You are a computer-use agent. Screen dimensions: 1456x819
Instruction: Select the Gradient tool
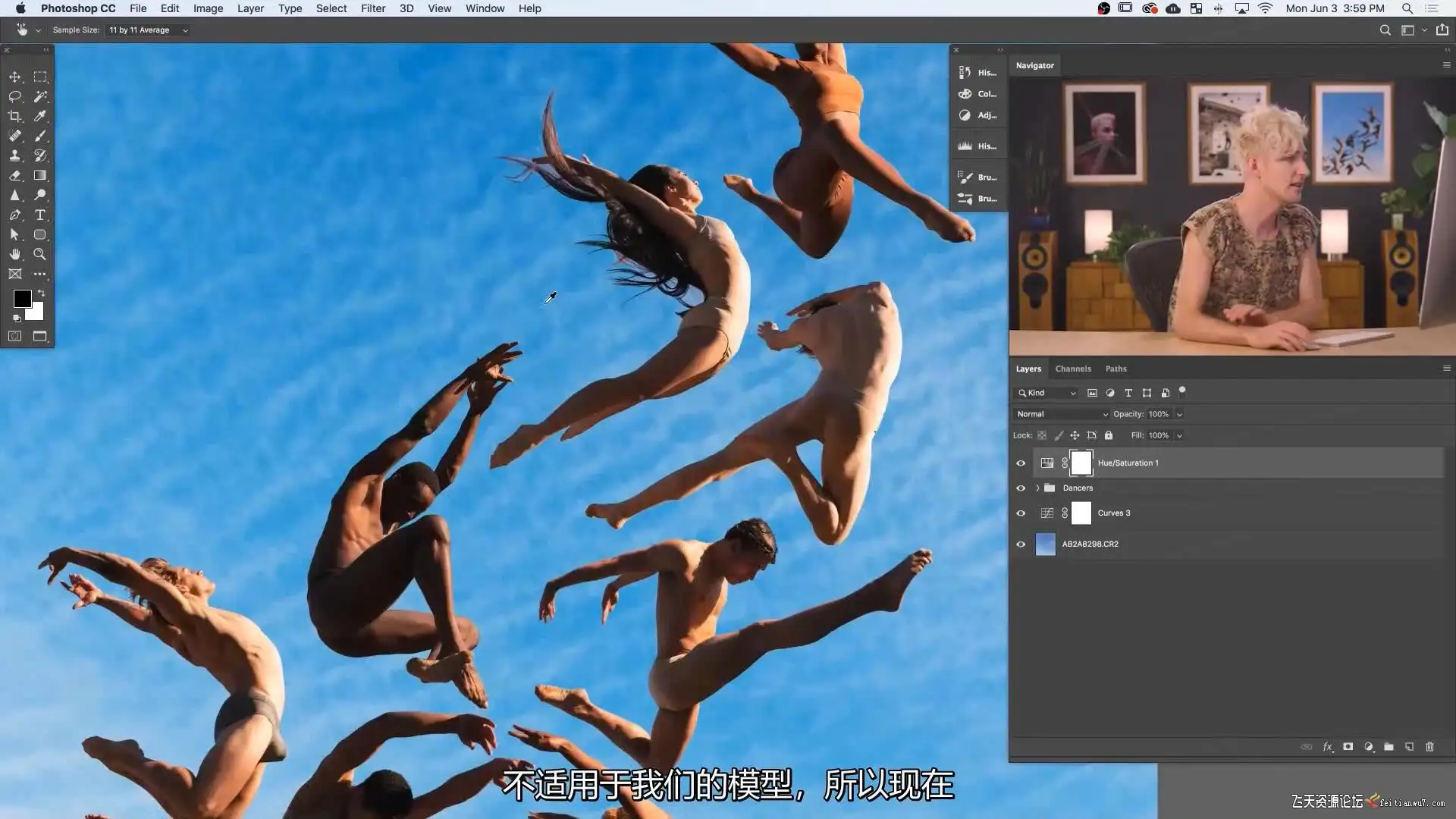pyautogui.click(x=40, y=175)
